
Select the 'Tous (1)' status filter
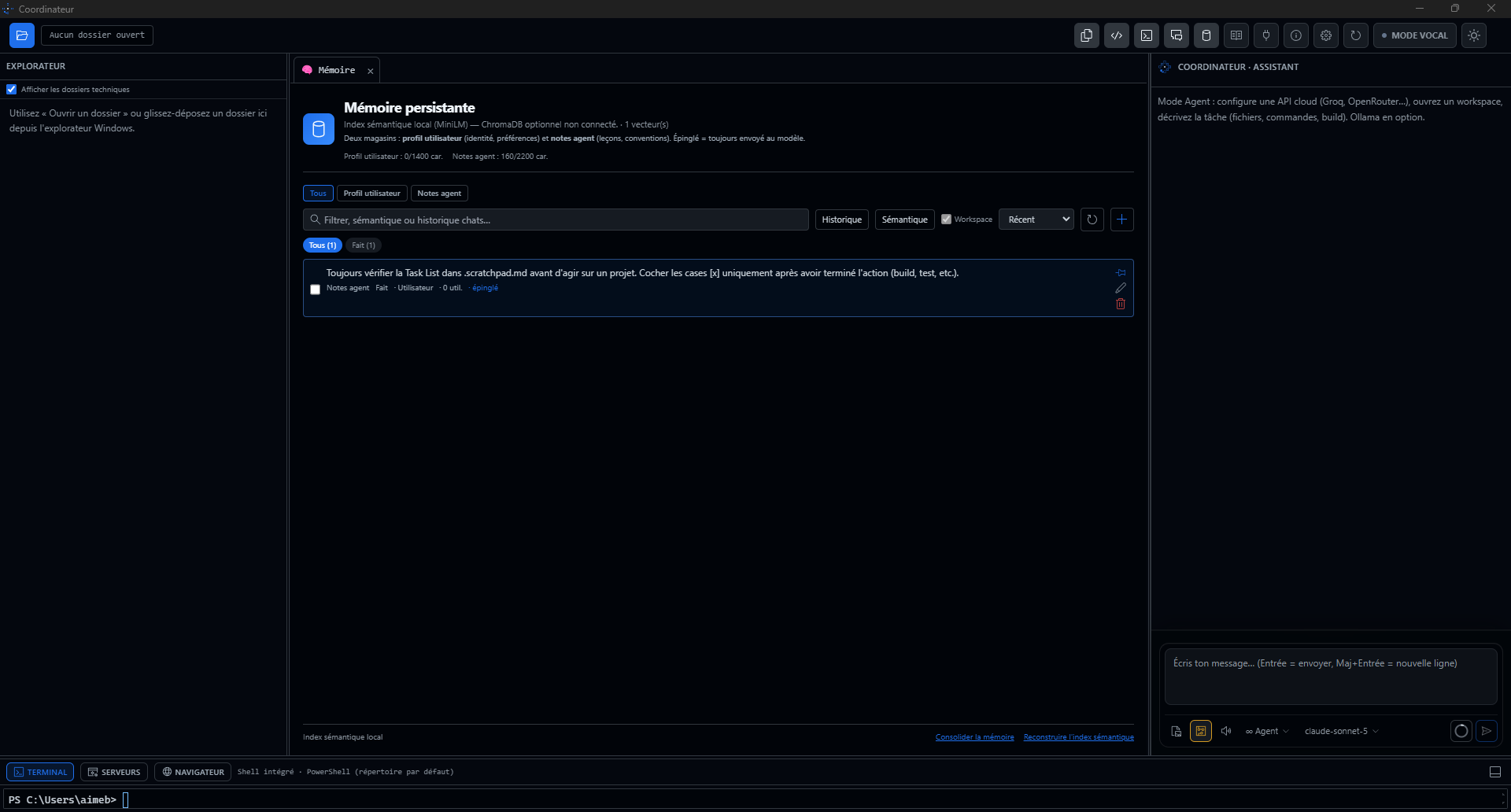click(323, 245)
